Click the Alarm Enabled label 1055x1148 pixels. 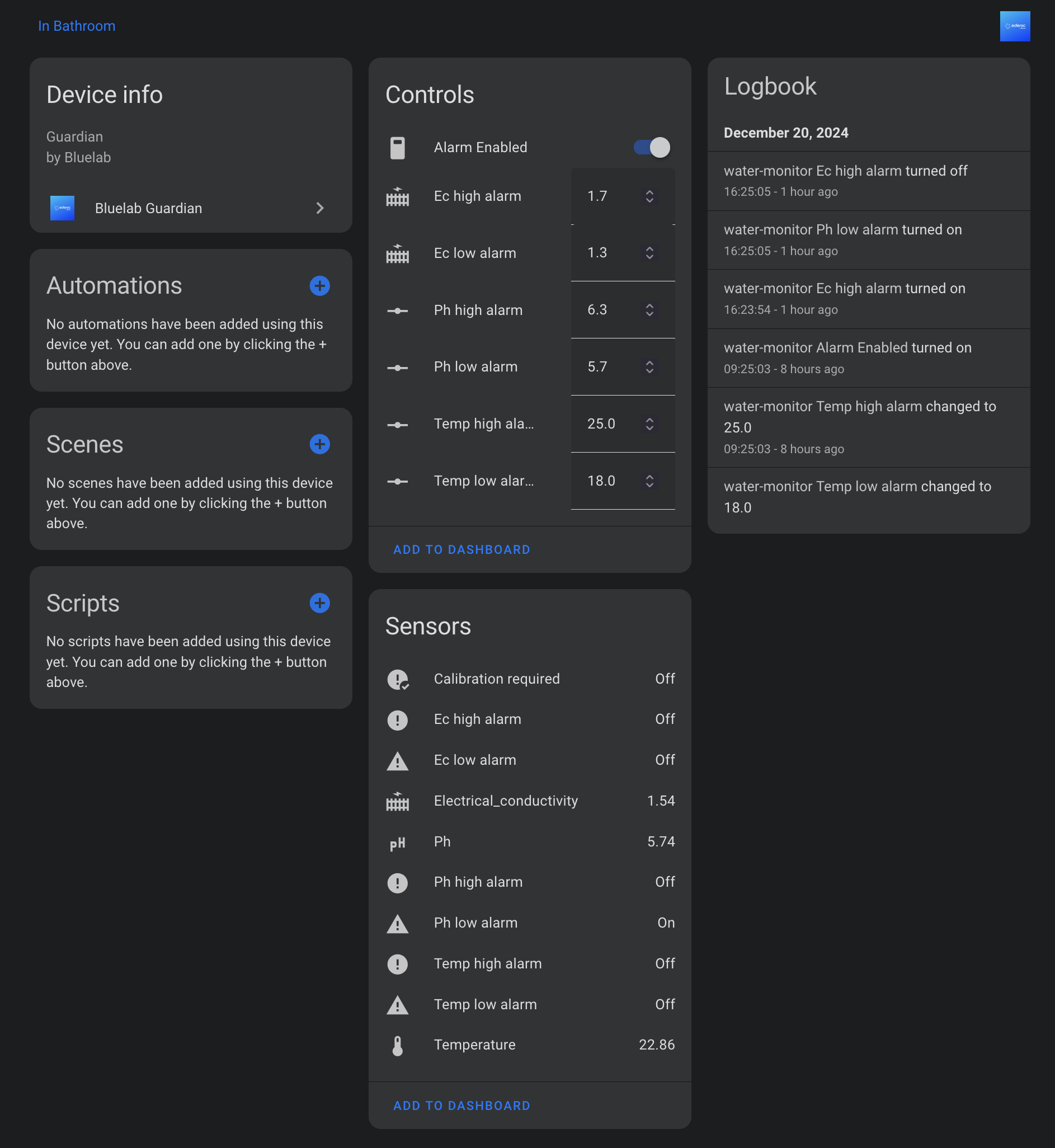pos(480,147)
